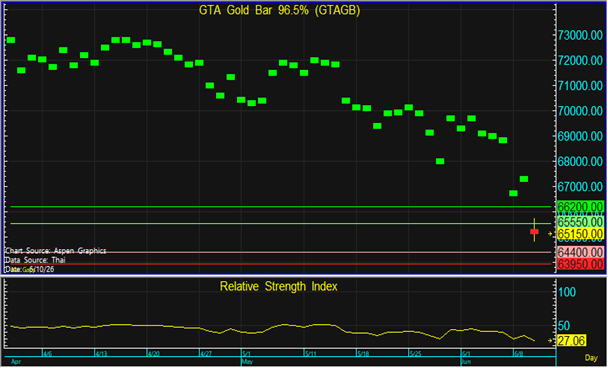608x368 pixels.
Task: Click the 5/11 date axis label
Action: tap(311, 354)
